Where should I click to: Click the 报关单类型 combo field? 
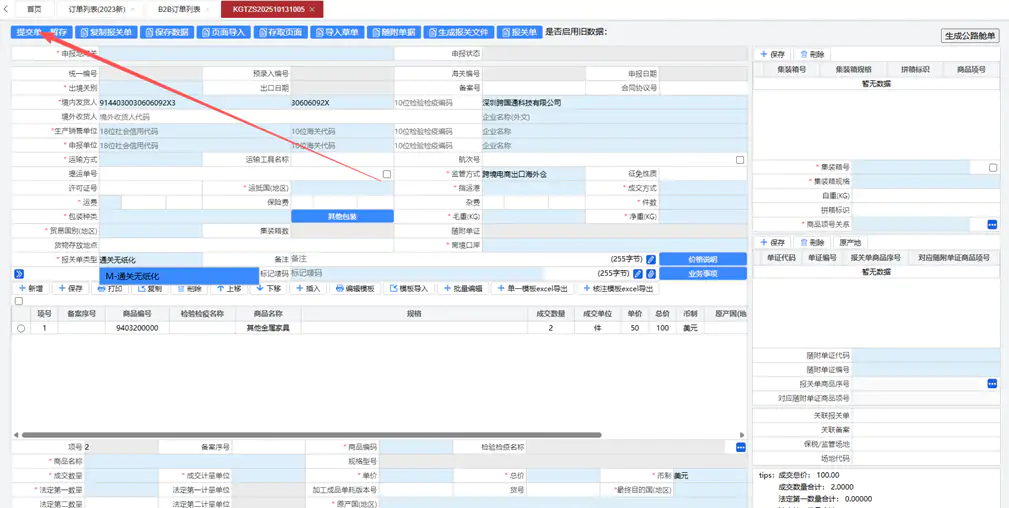point(151,259)
